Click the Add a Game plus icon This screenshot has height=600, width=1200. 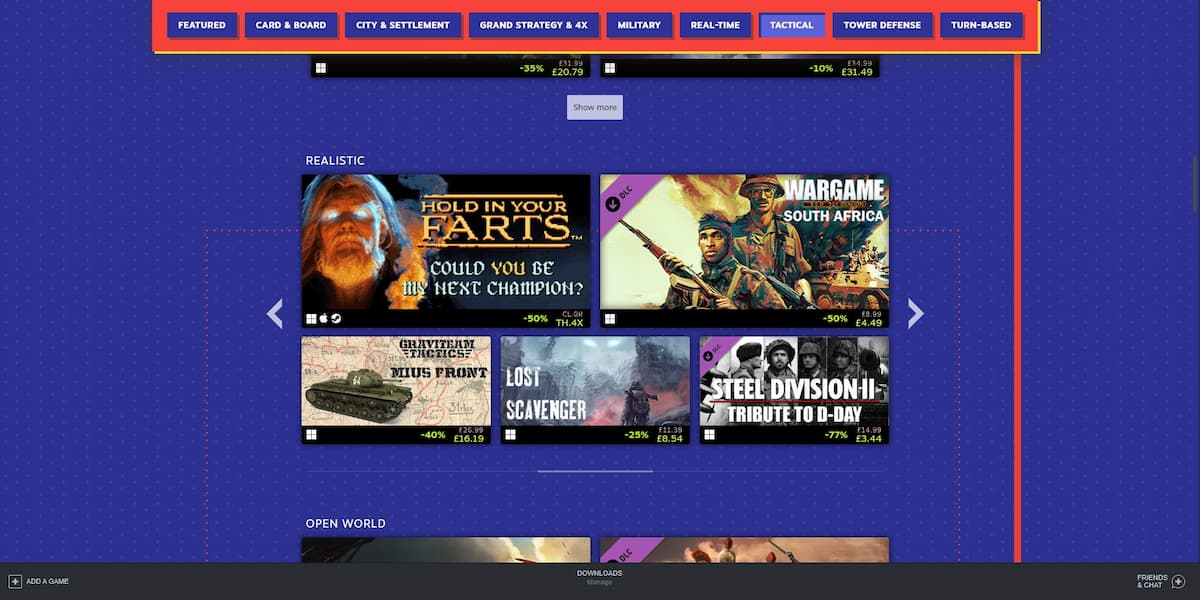(x=15, y=581)
